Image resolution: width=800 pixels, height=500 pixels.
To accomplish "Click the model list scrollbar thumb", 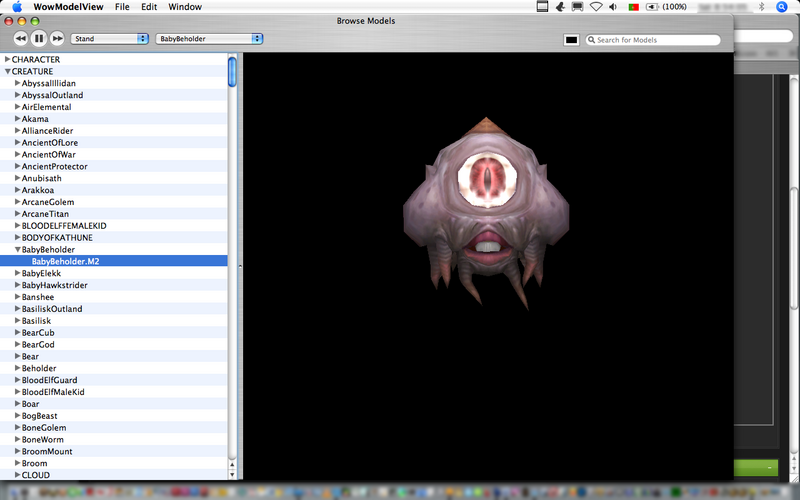I will [x=232, y=72].
